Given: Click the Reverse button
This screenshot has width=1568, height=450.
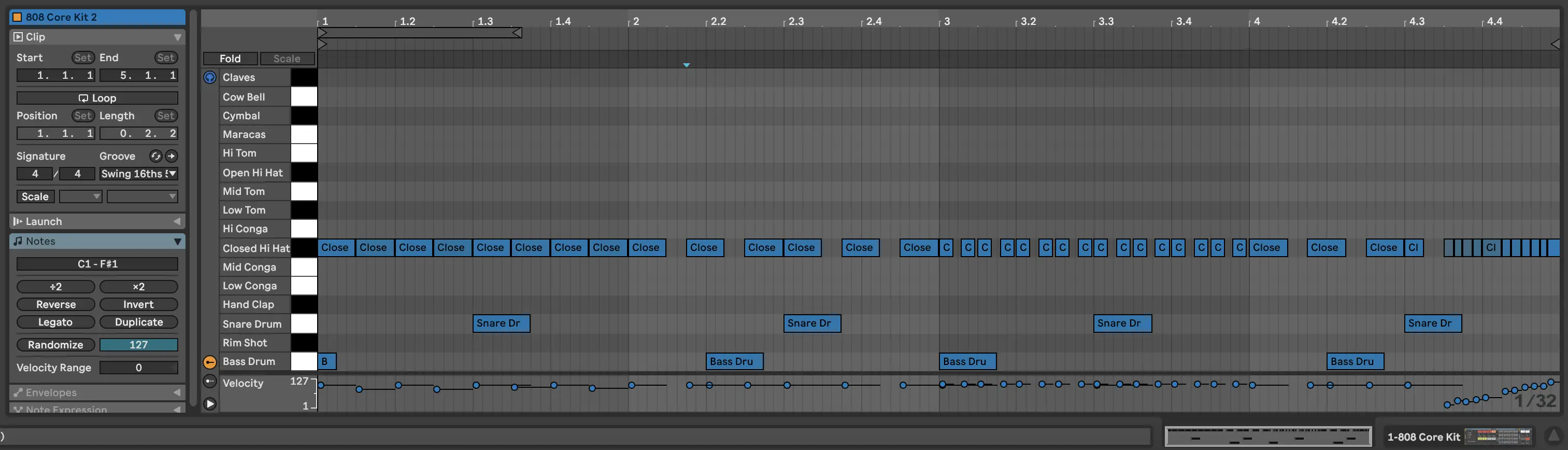Looking at the screenshot, I should coord(55,304).
